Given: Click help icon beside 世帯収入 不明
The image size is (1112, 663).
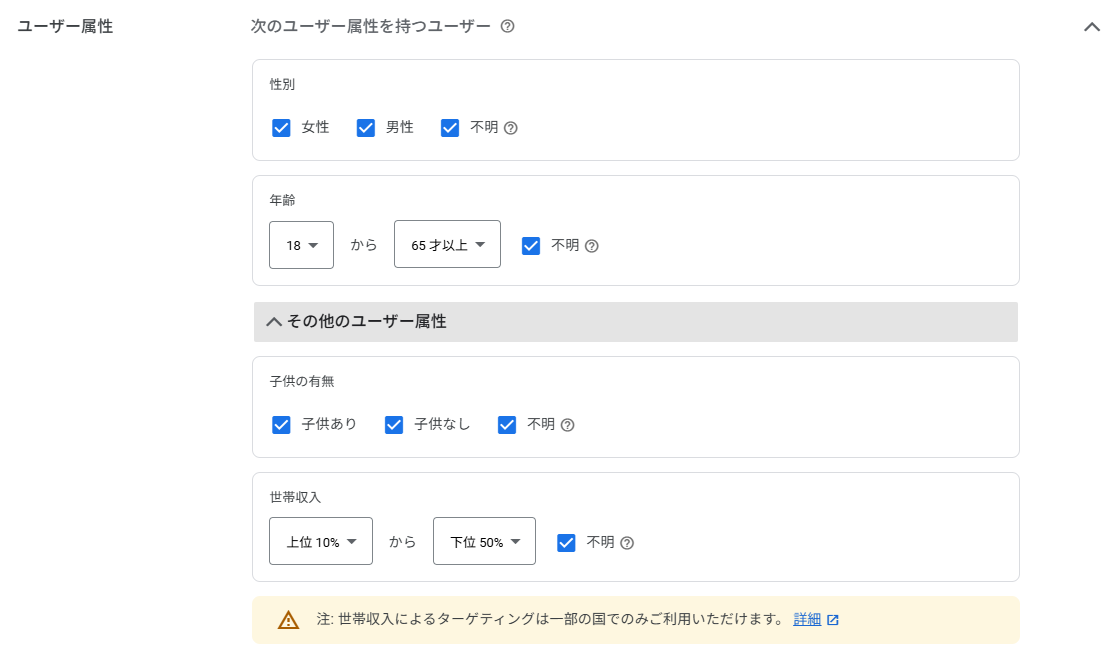Looking at the screenshot, I should tap(627, 543).
